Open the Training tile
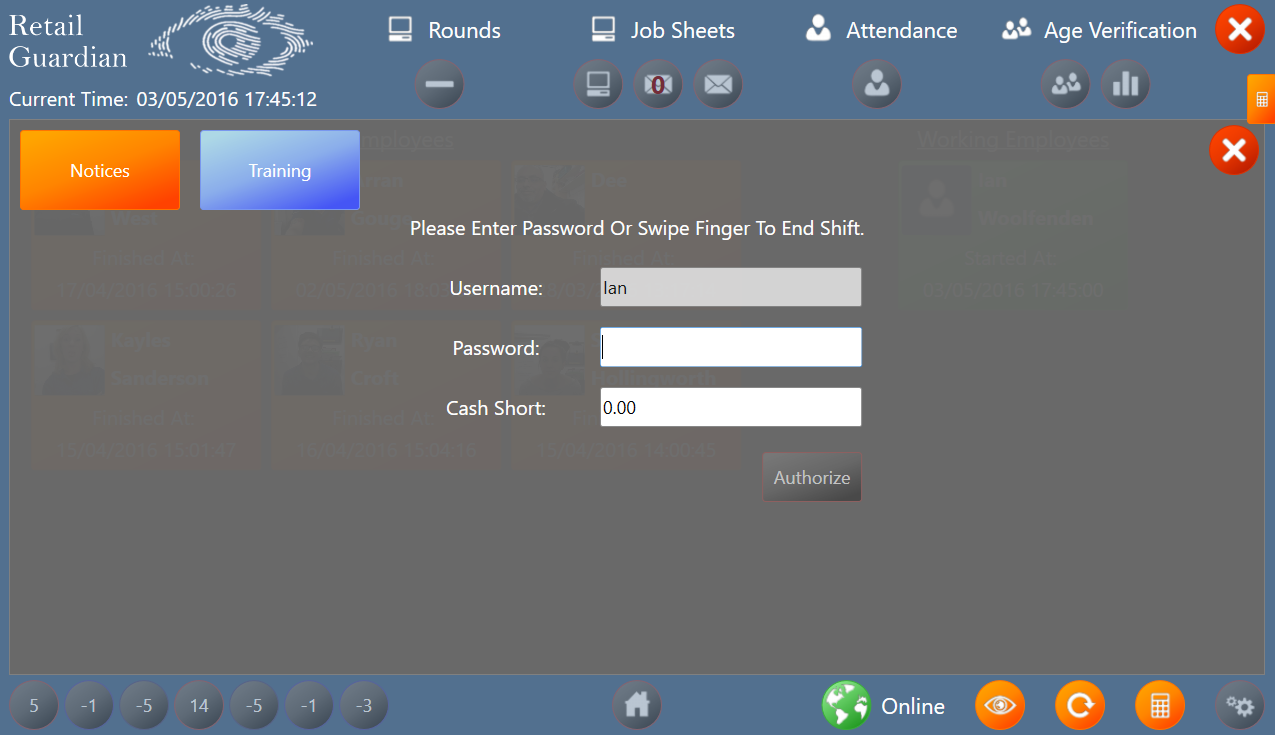The height and width of the screenshot is (735, 1275). click(280, 170)
